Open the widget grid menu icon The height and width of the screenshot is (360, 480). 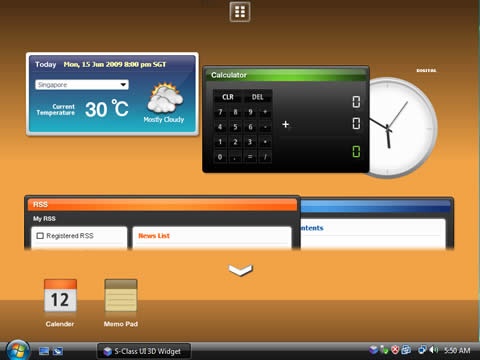click(x=240, y=12)
